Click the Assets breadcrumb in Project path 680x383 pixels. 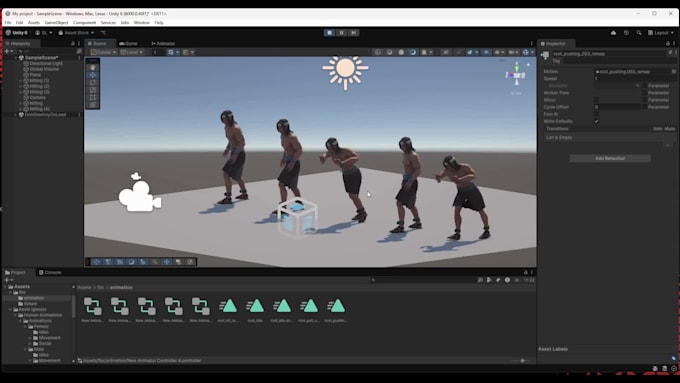[84, 287]
